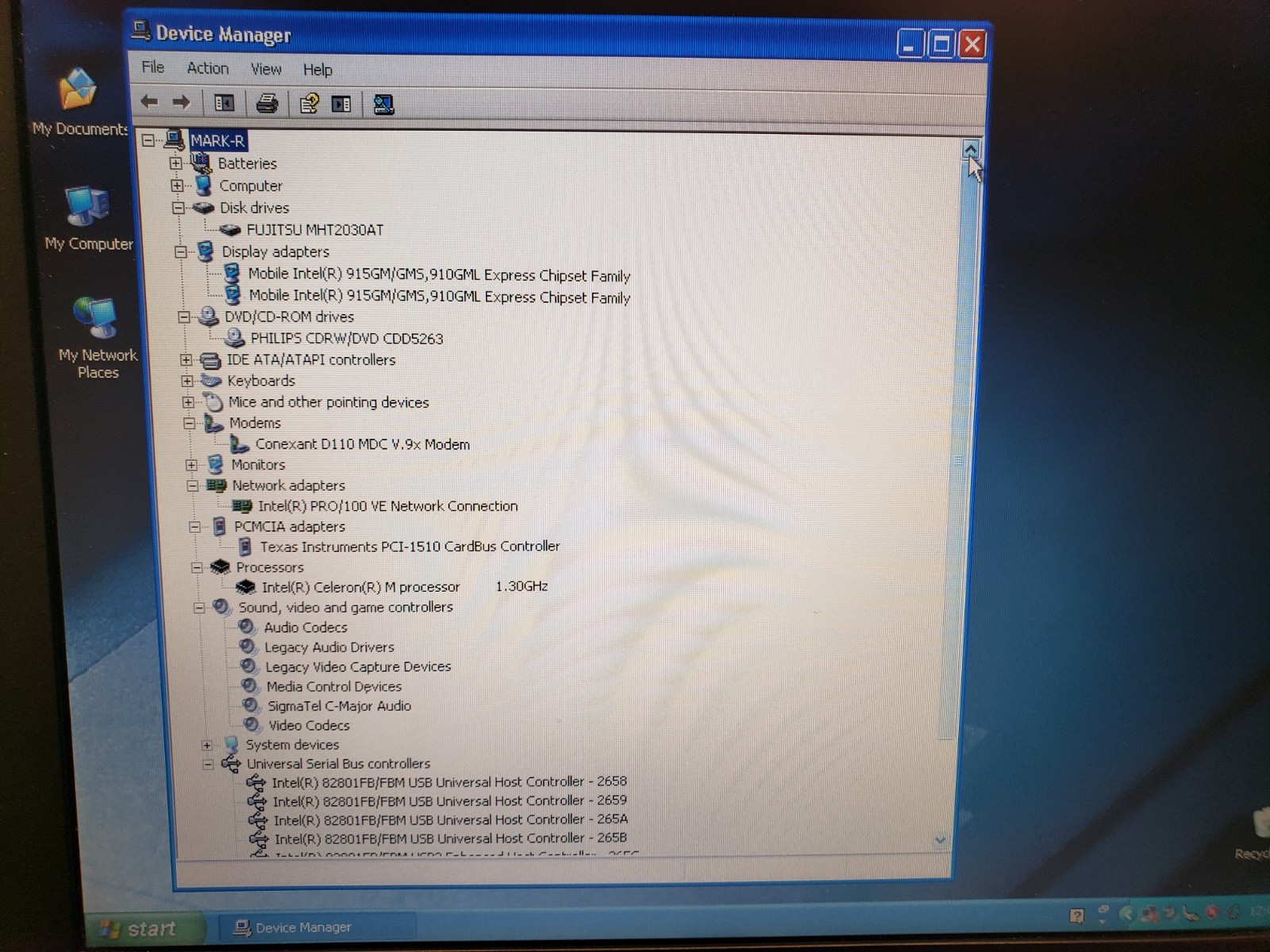Select USB Universal Host Controller - 265A

point(451,820)
